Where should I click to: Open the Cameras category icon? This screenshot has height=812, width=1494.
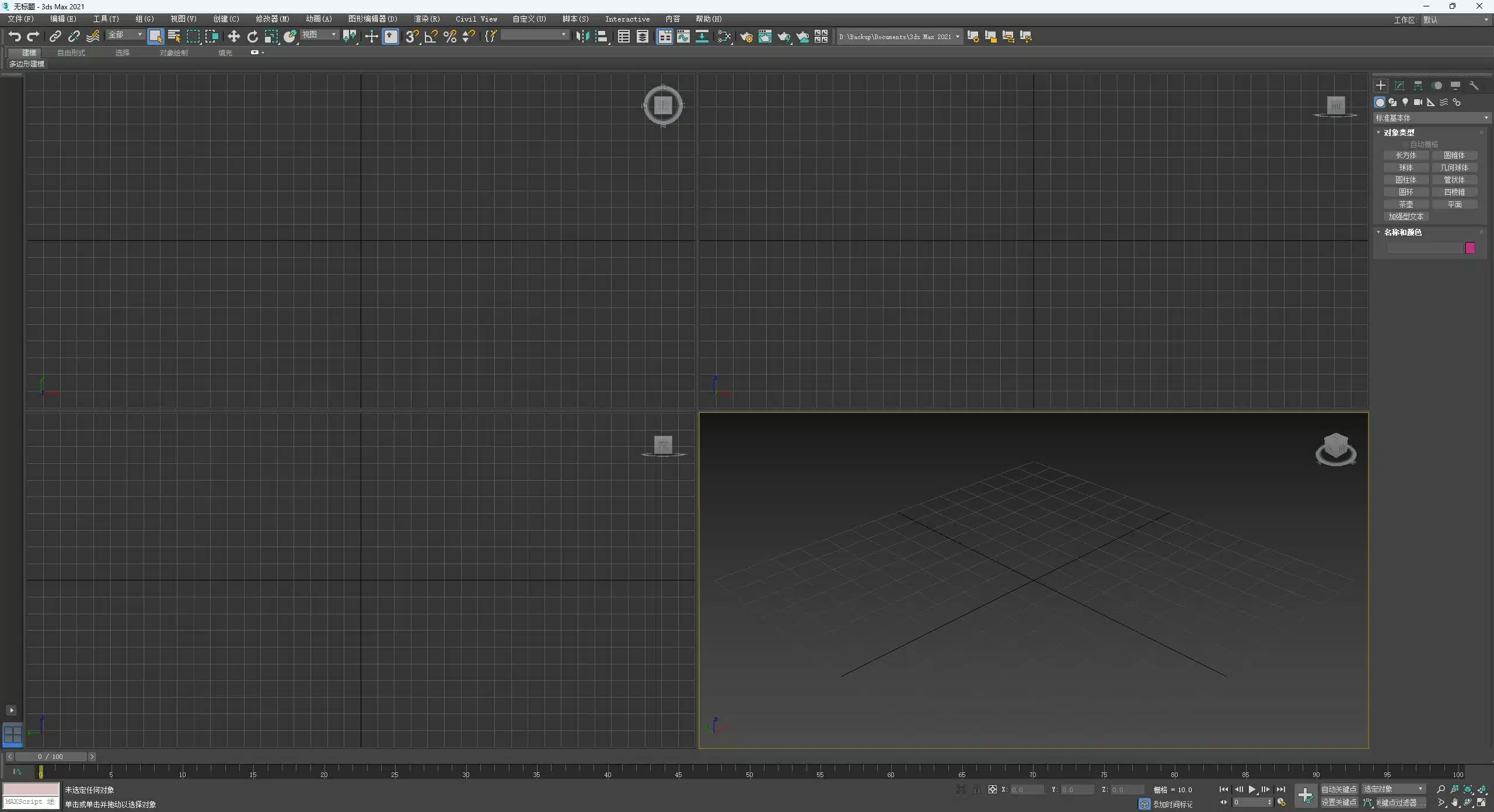point(1418,102)
